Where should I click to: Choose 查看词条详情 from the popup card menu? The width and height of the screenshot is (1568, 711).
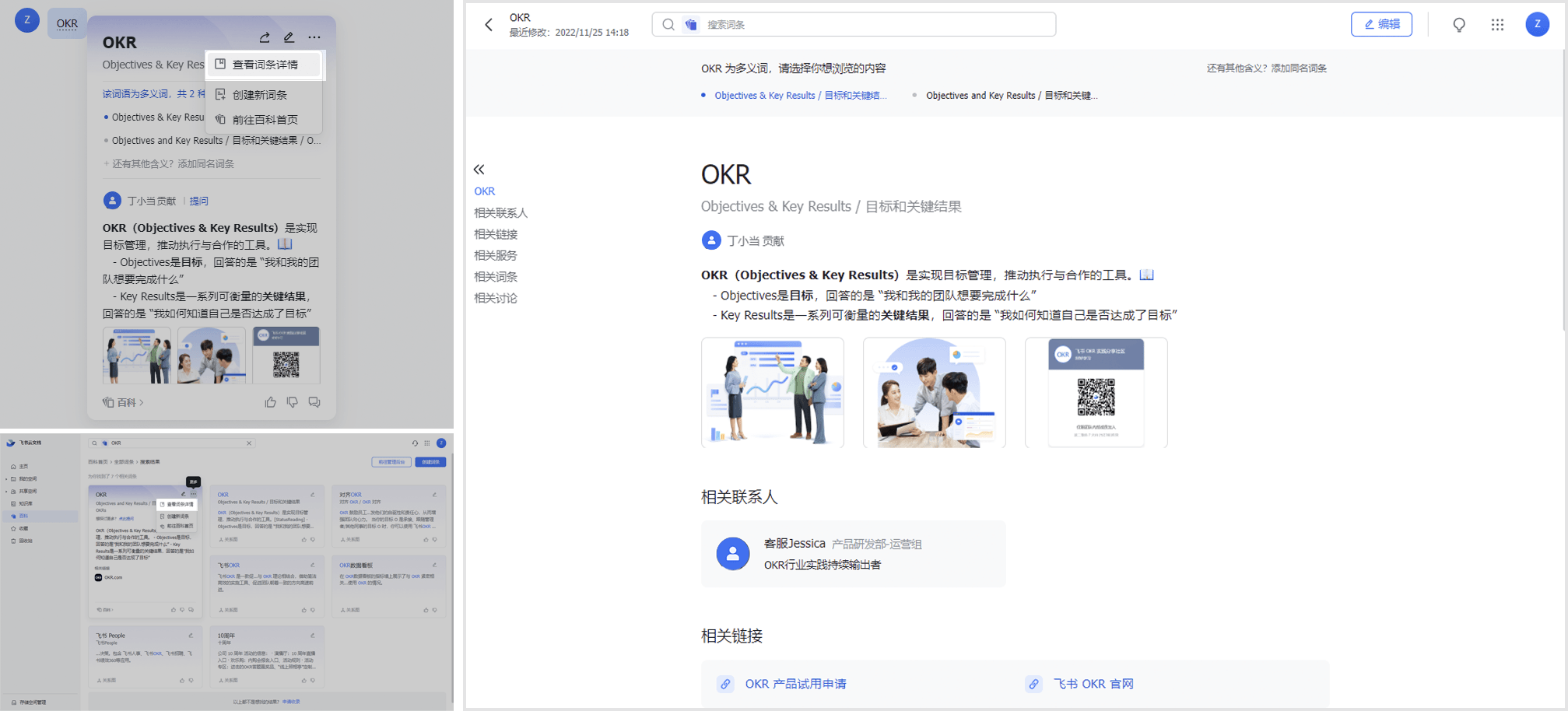click(x=265, y=65)
